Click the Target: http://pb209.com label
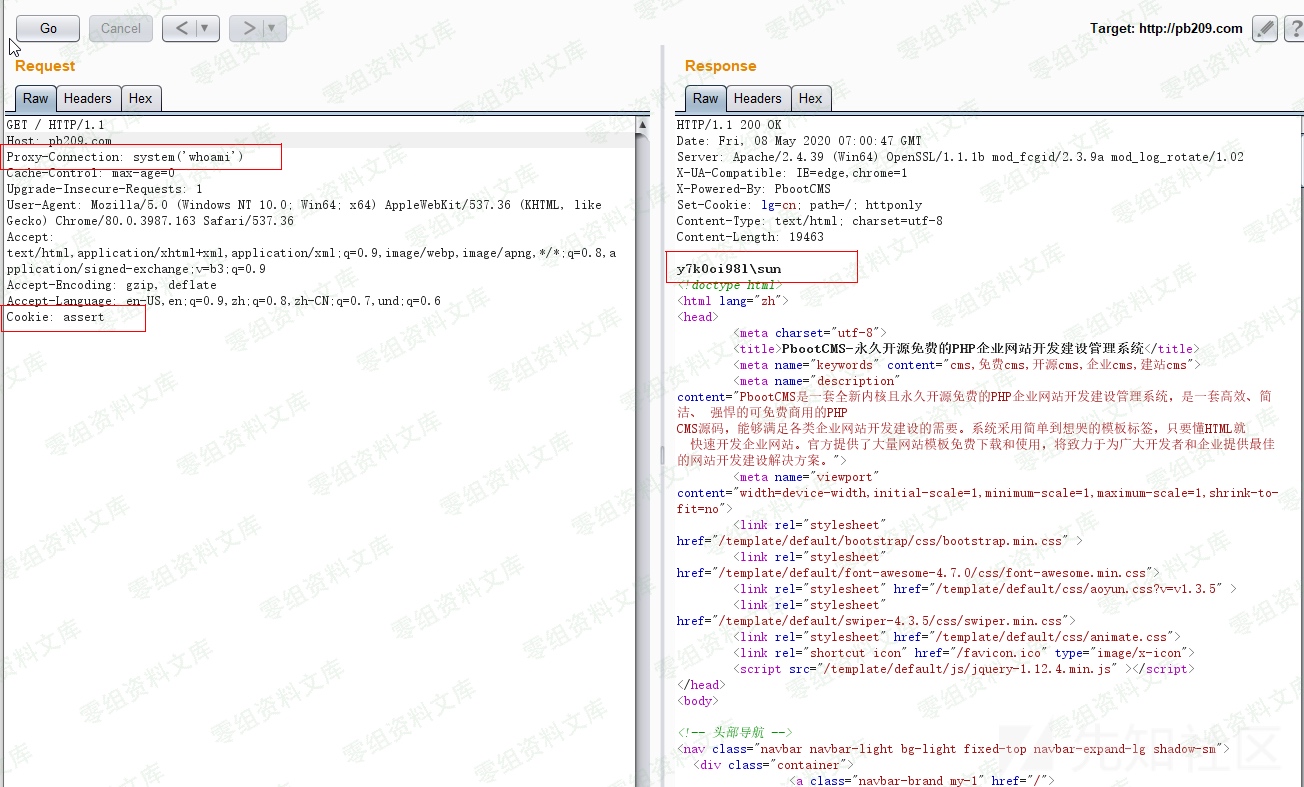The width and height of the screenshot is (1304, 787). 1166,28
